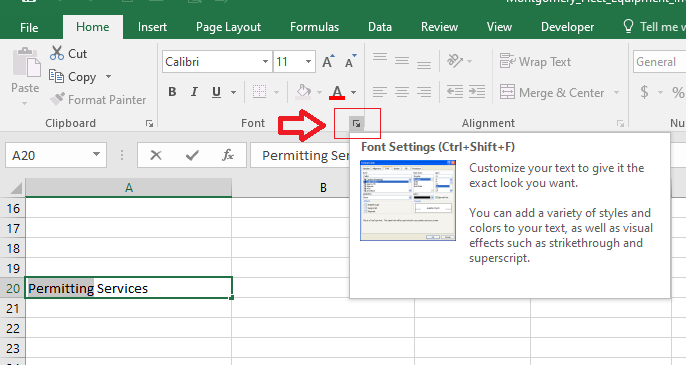Expand the Merge & Center dropdown arrow
The width and height of the screenshot is (686, 365).
[x=616, y=92]
